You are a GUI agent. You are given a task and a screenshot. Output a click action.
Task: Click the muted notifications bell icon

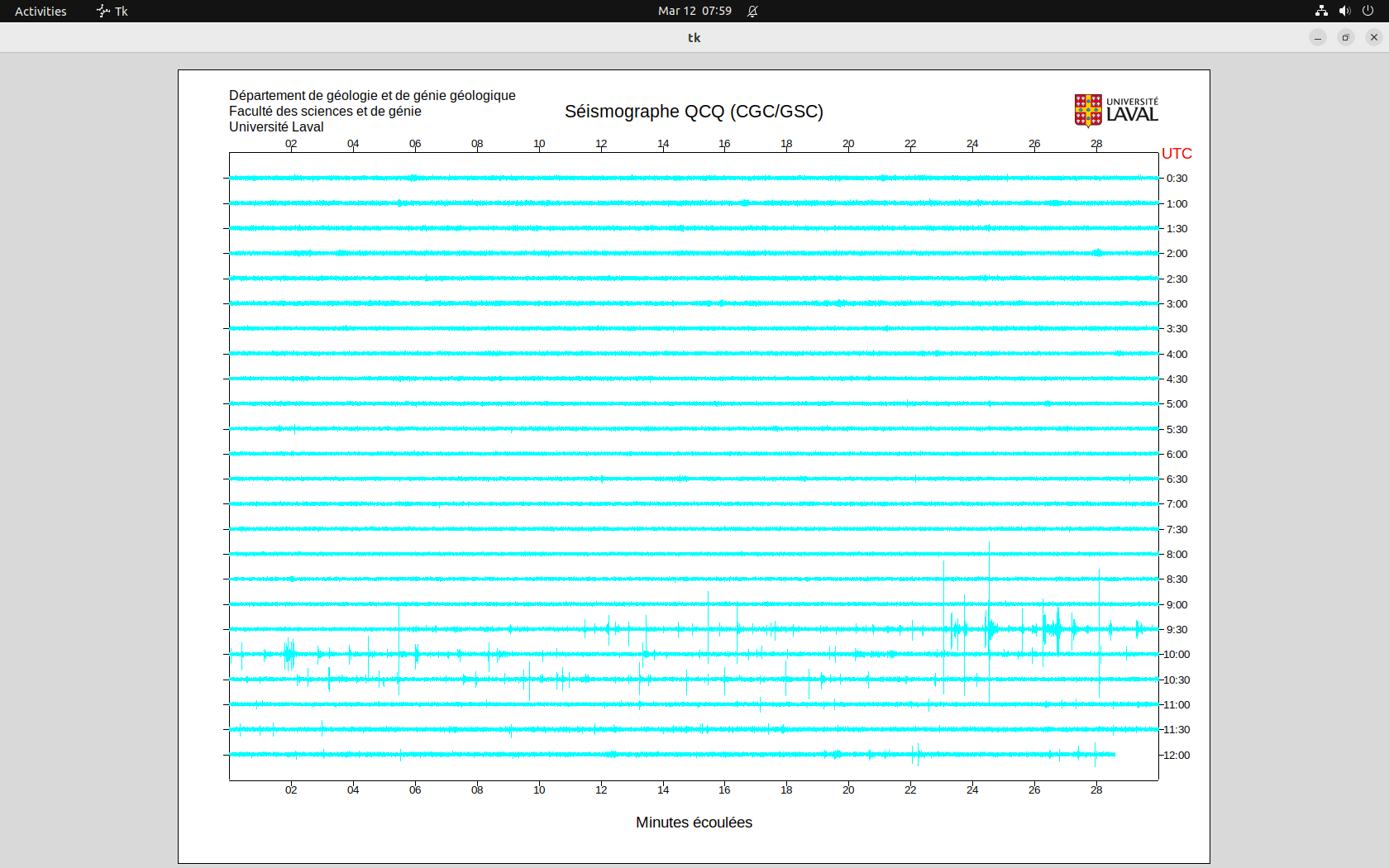[x=752, y=11]
